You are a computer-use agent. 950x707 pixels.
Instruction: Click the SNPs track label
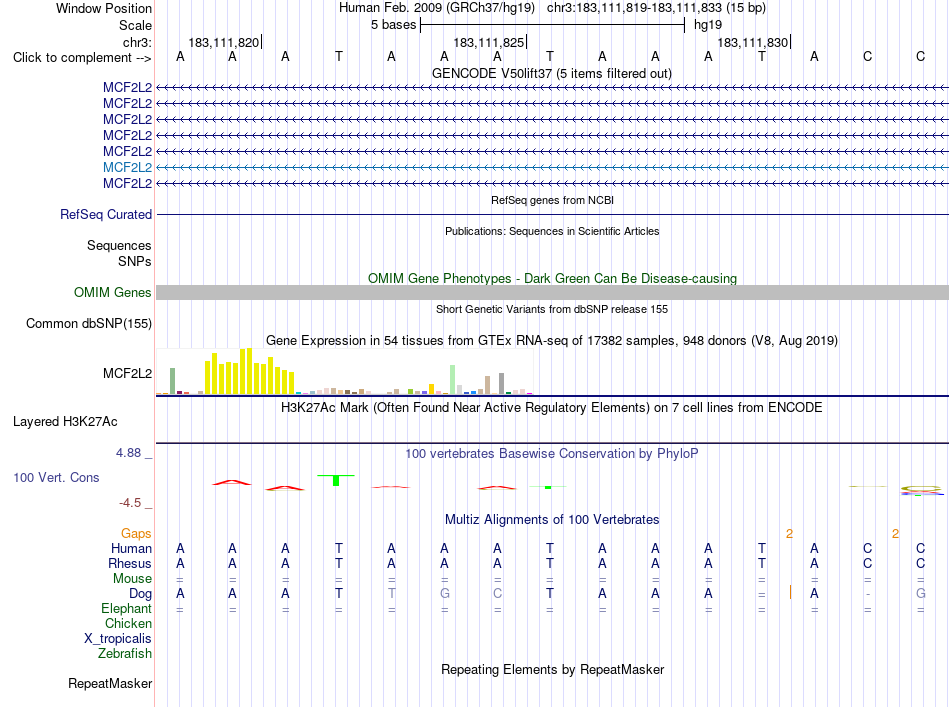coord(135,261)
